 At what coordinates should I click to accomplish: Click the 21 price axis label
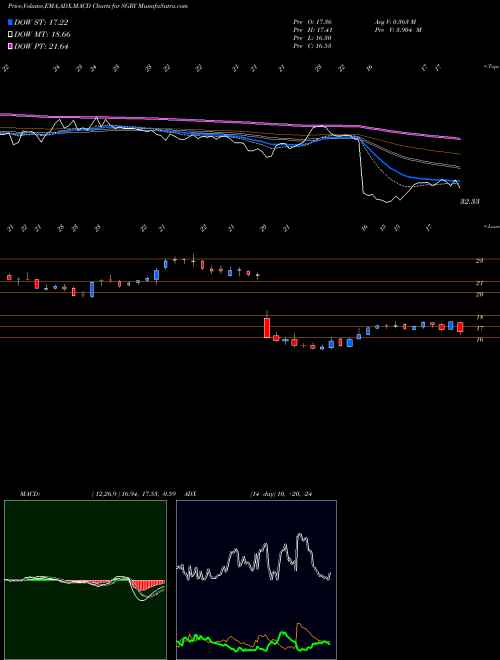tap(479, 283)
